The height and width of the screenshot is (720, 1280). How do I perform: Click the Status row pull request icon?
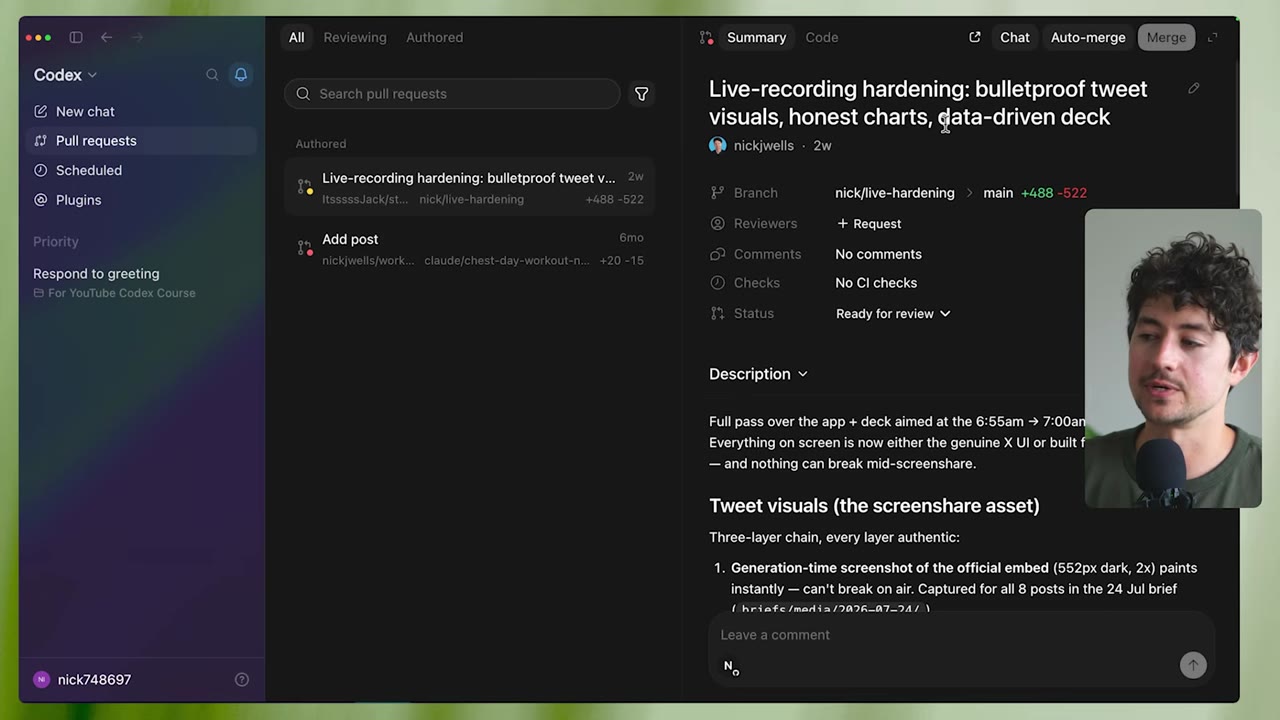[717, 314]
